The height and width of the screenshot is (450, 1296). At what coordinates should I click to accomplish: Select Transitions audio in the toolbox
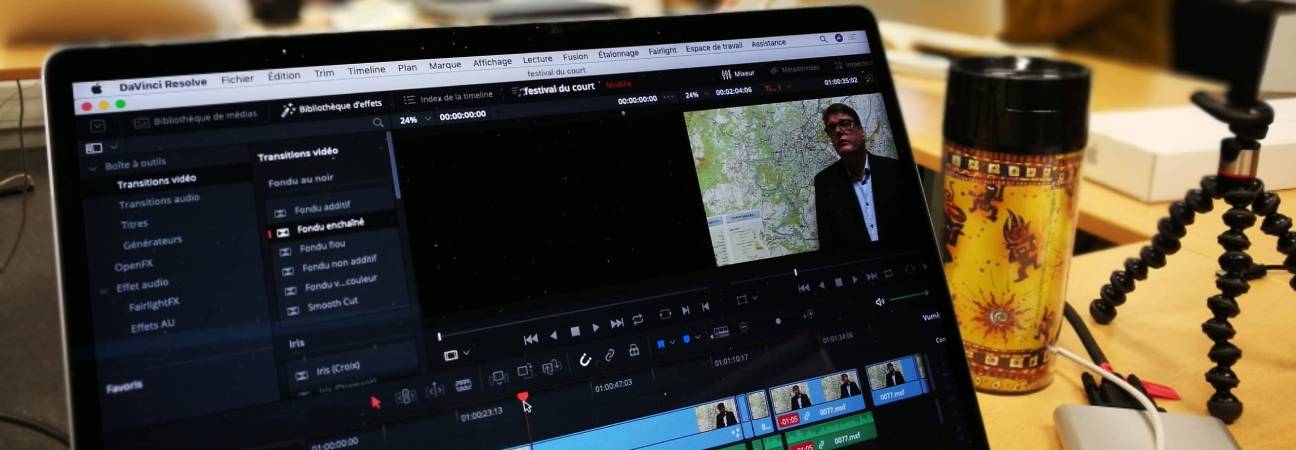(x=158, y=202)
